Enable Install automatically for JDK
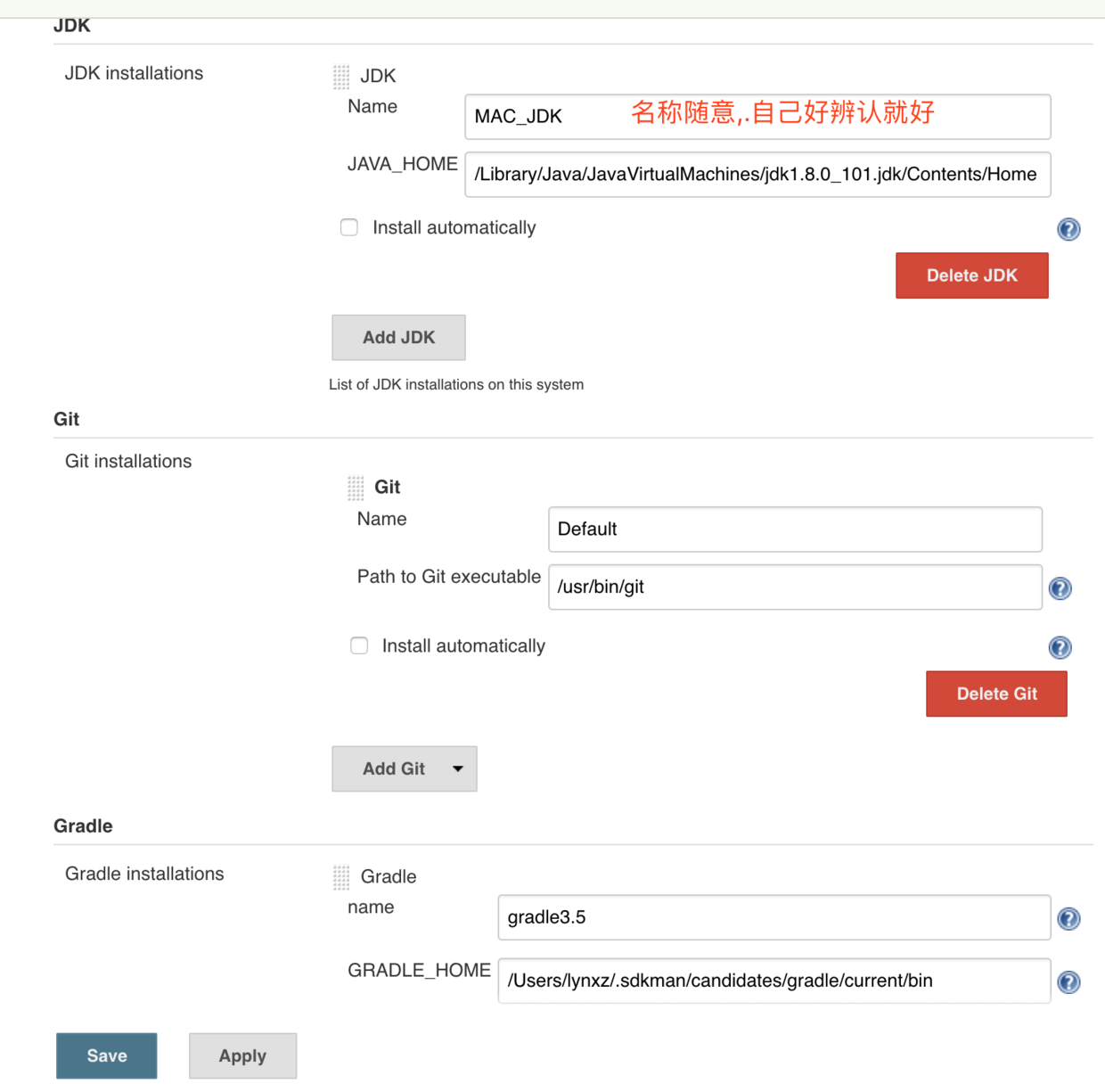 coord(349,227)
